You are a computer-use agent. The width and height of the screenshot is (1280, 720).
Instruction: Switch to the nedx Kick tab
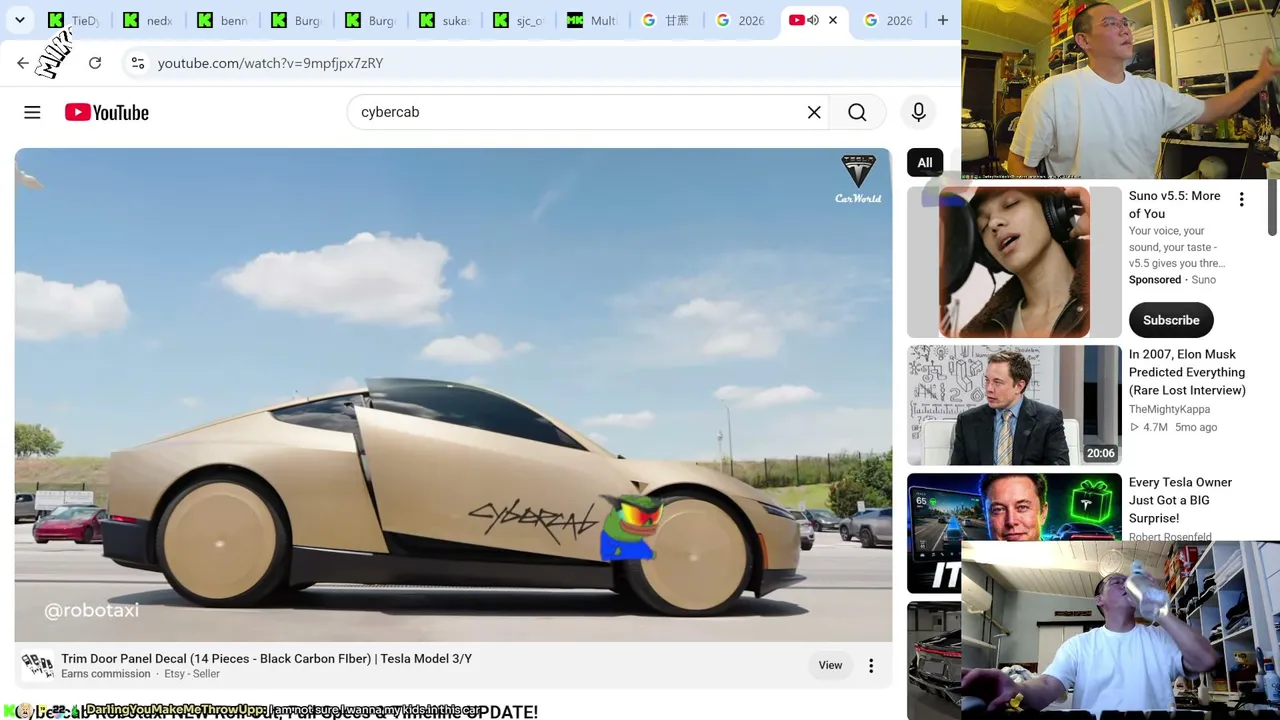[150, 20]
